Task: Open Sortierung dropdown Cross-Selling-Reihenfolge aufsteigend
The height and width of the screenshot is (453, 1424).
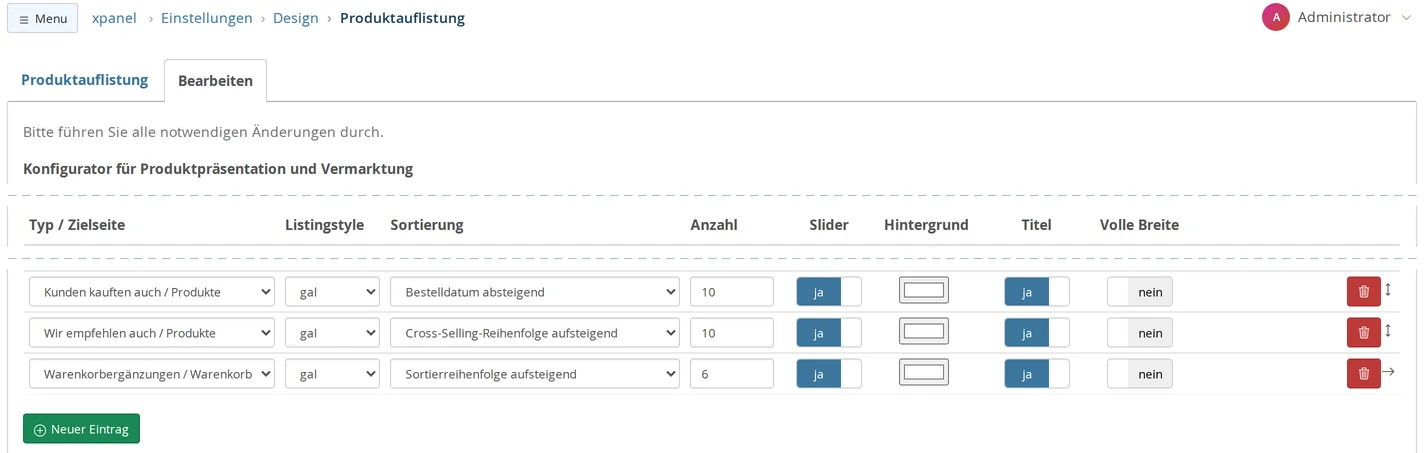Action: [x=535, y=333]
